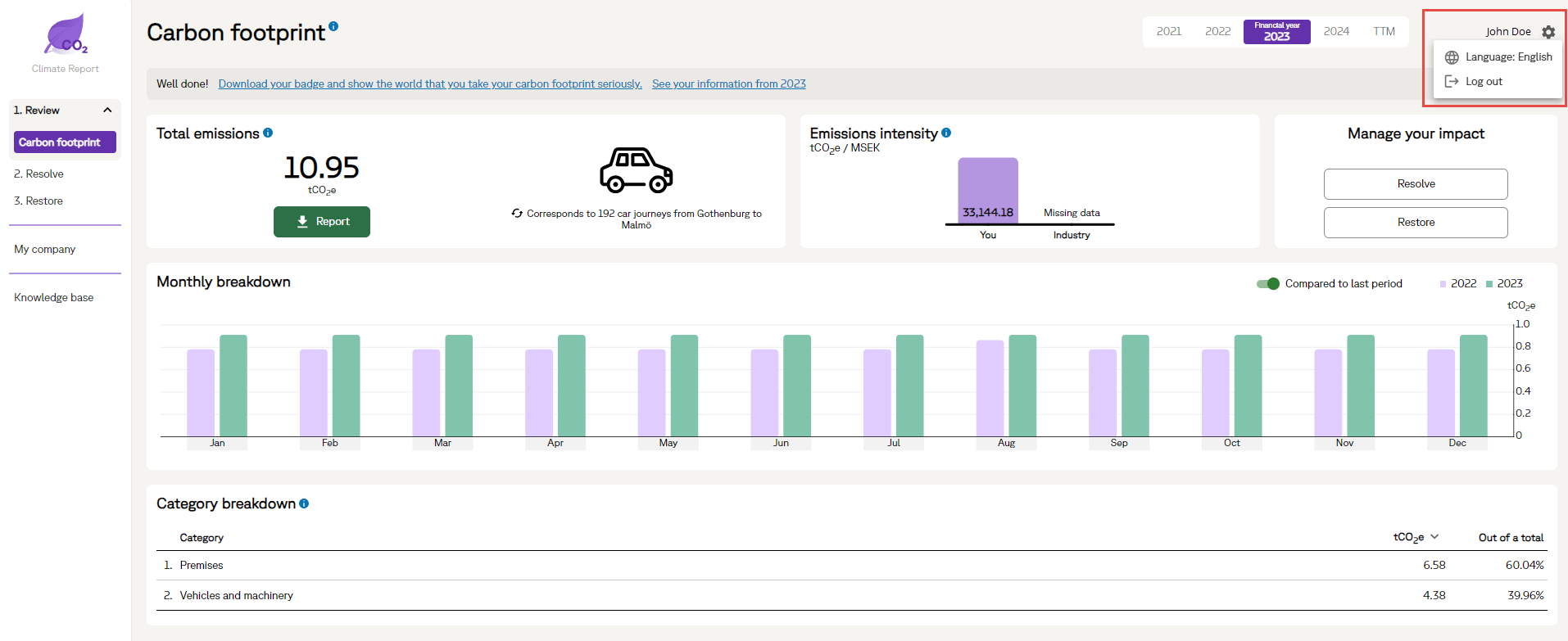Image resolution: width=1568 pixels, height=641 pixels.
Task: Click the purple You emissions intensity bar
Action: [x=988, y=190]
